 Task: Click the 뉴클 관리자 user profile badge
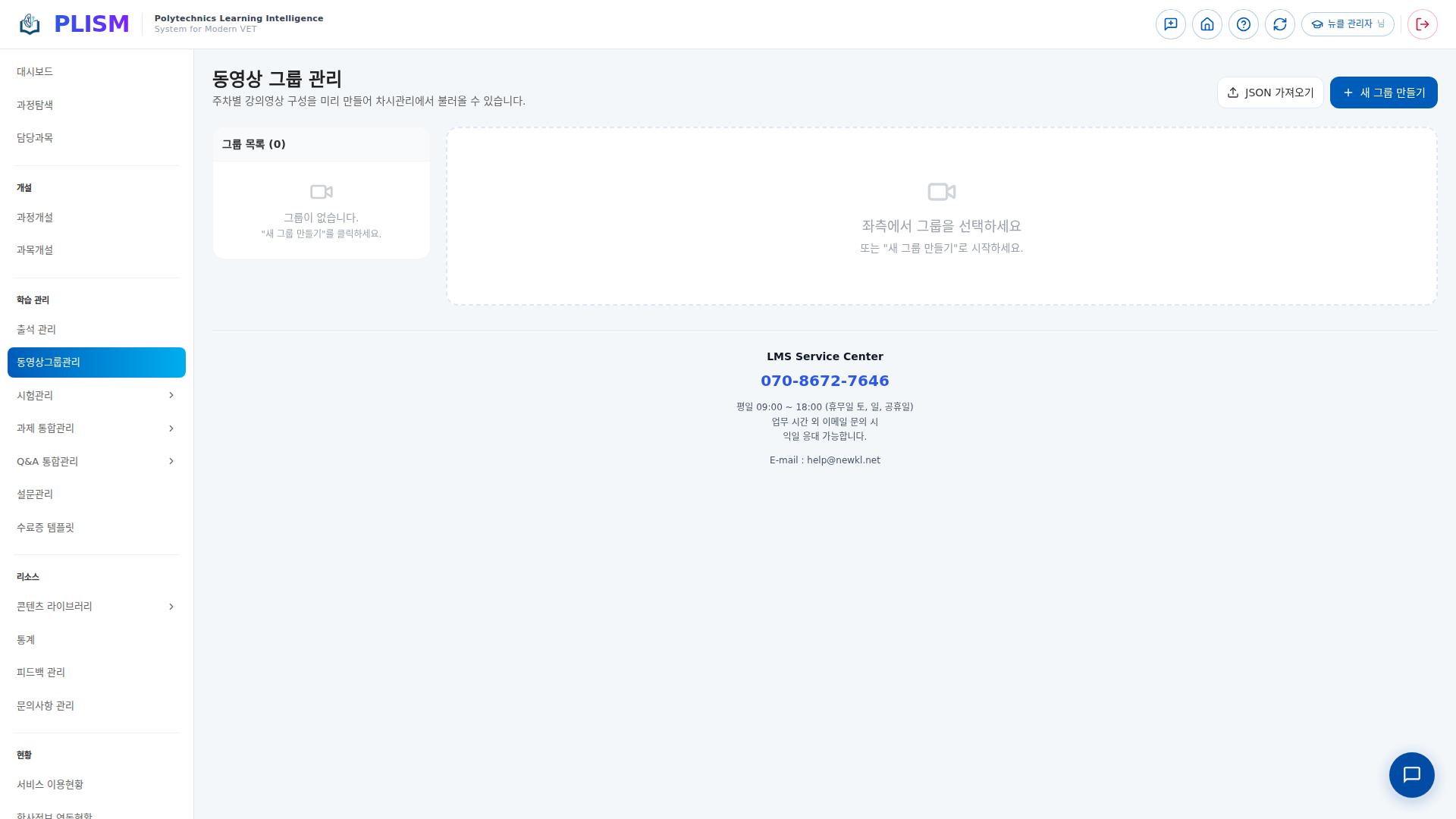click(1347, 24)
